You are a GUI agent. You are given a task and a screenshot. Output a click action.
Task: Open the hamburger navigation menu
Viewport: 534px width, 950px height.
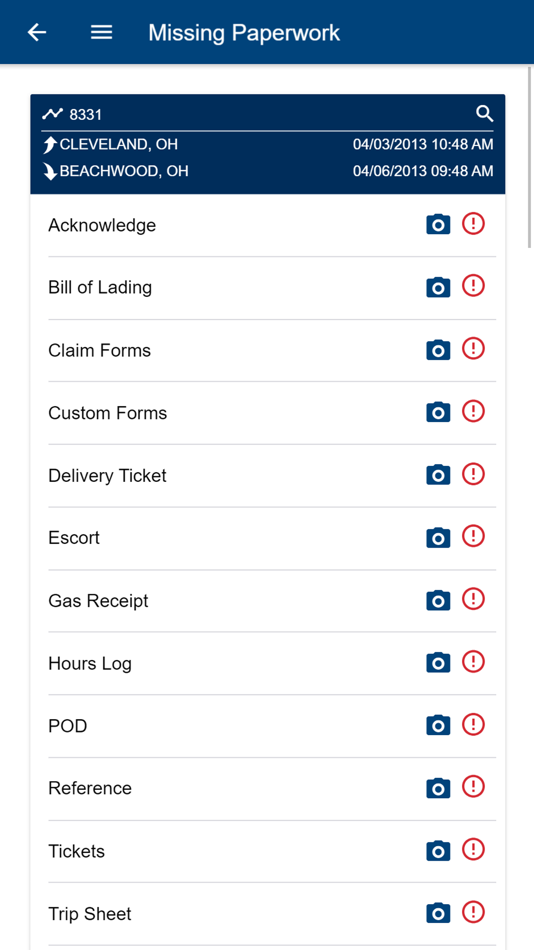click(101, 32)
